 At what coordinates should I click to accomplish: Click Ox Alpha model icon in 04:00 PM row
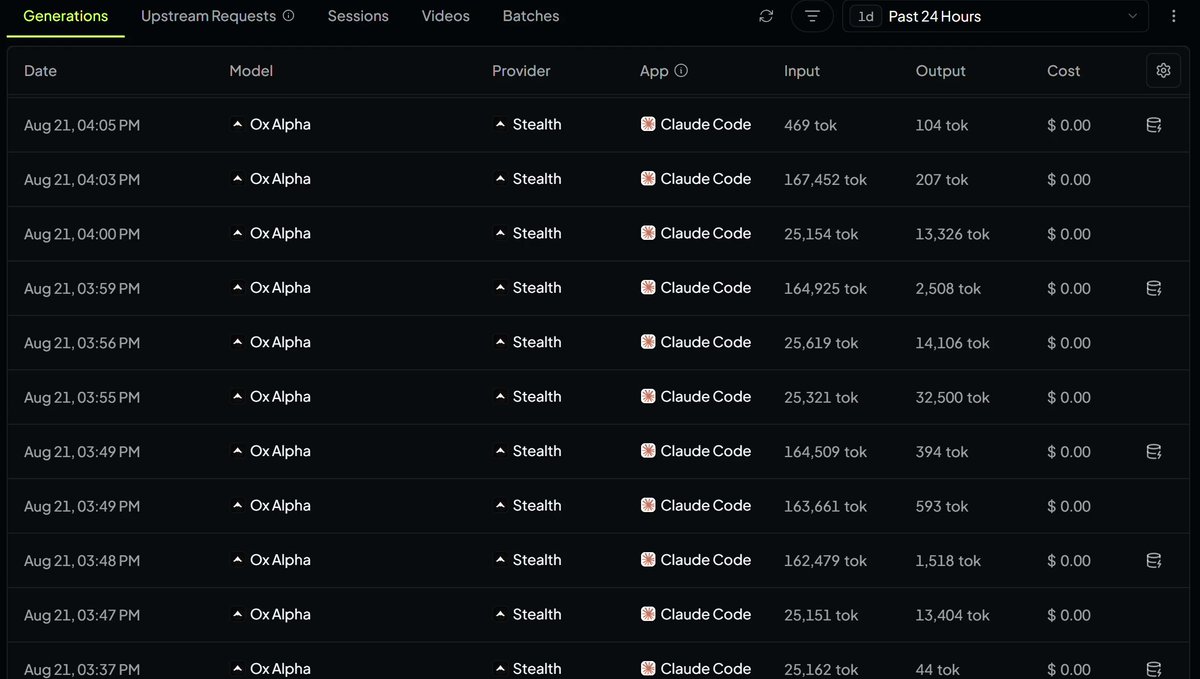[237, 233]
